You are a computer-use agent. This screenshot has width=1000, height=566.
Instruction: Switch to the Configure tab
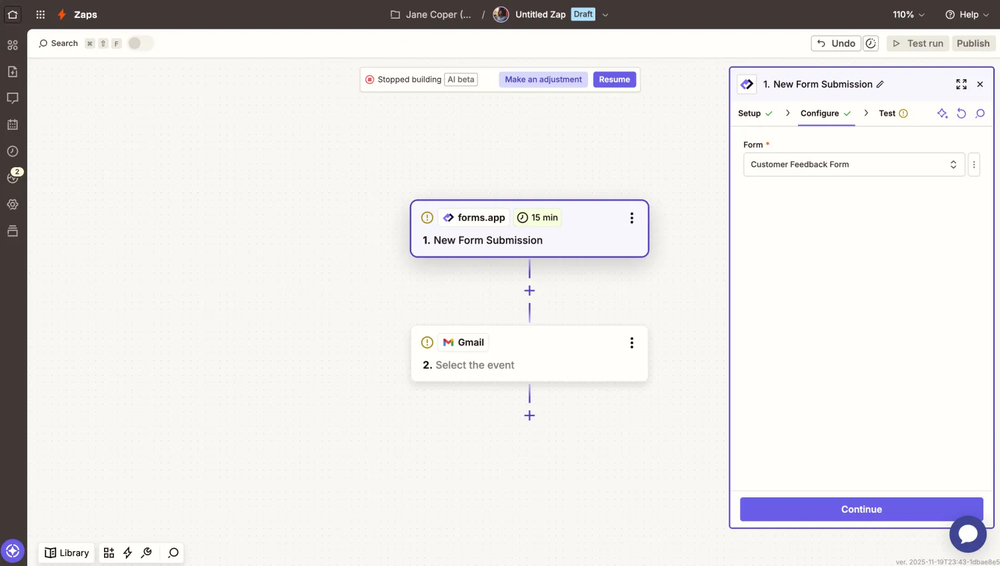826,113
